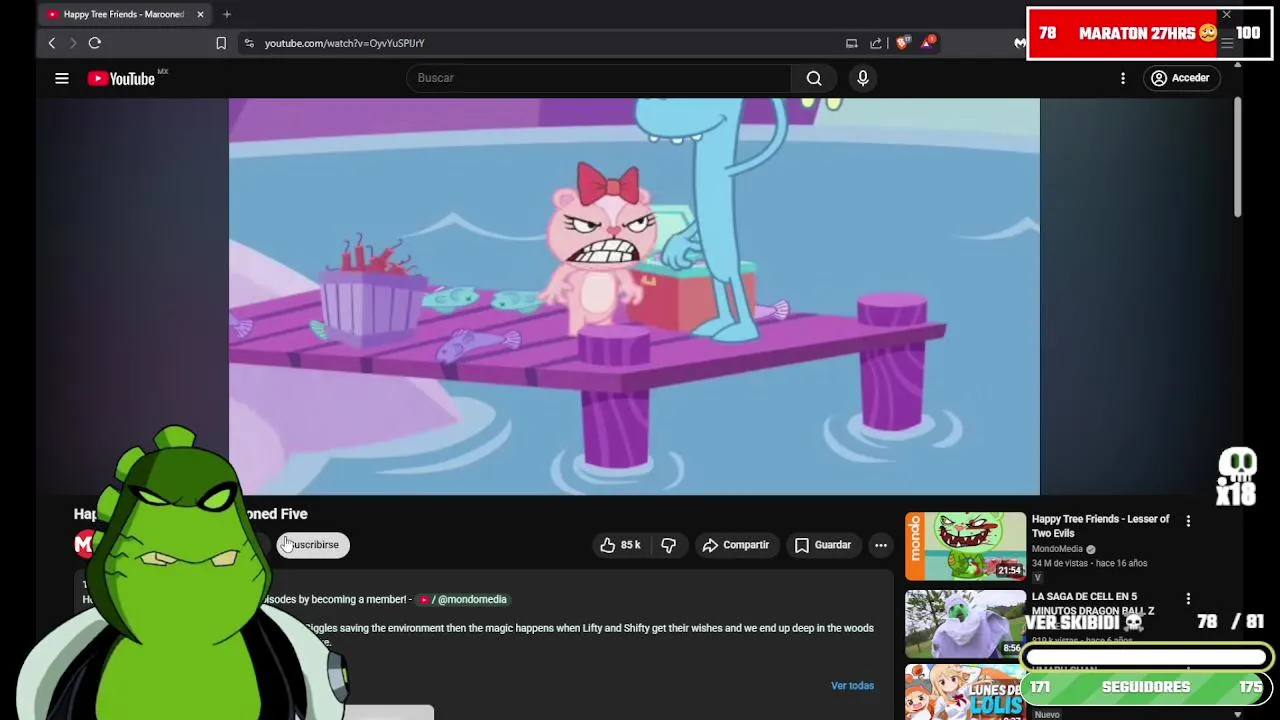The width and height of the screenshot is (1280, 720).
Task: Reload the page with refresh icon
Action: tap(95, 43)
